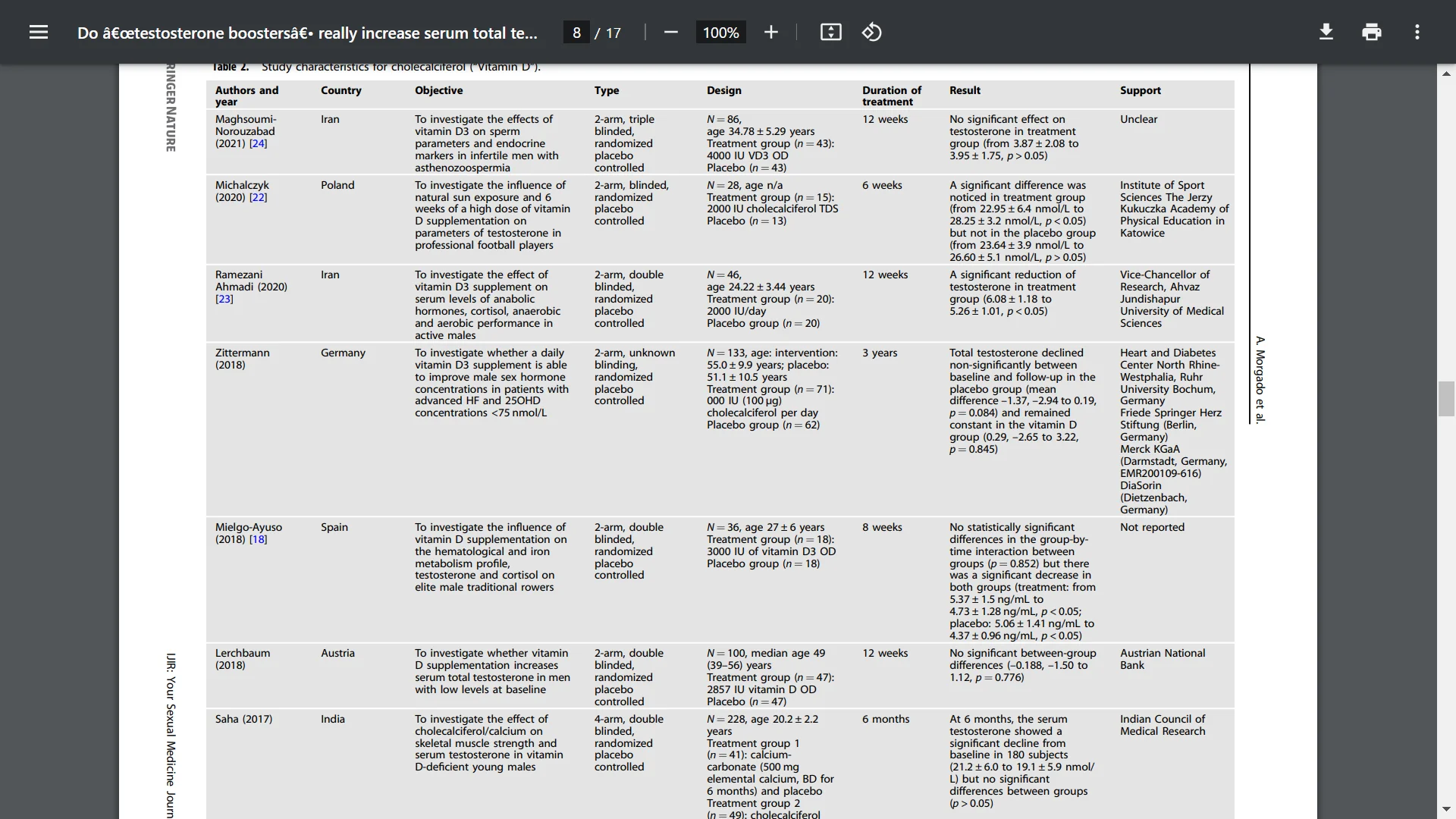Click the scrollbar up arrow

pos(1446,74)
